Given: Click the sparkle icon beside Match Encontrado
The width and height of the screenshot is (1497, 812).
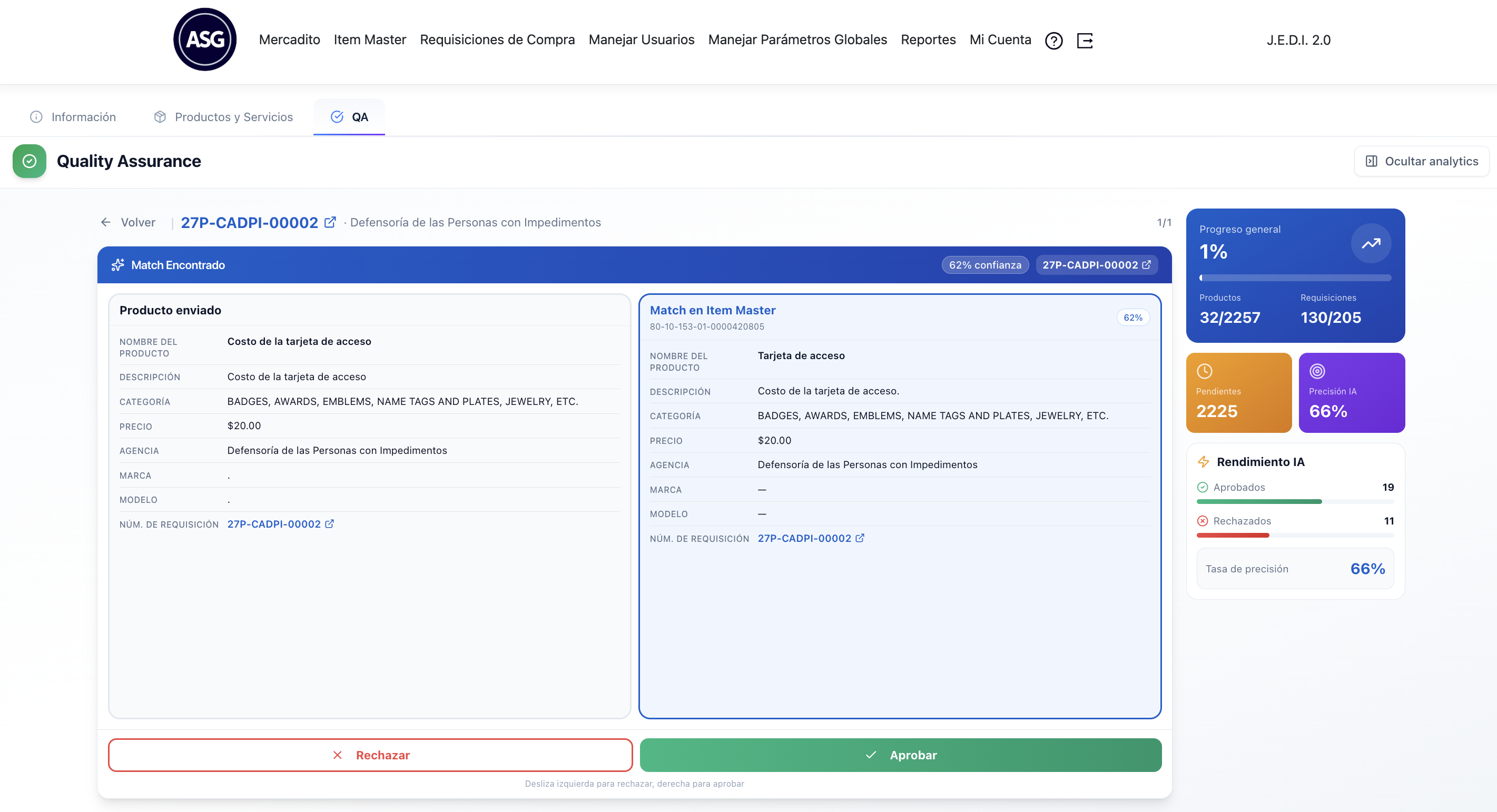Looking at the screenshot, I should tap(118, 265).
